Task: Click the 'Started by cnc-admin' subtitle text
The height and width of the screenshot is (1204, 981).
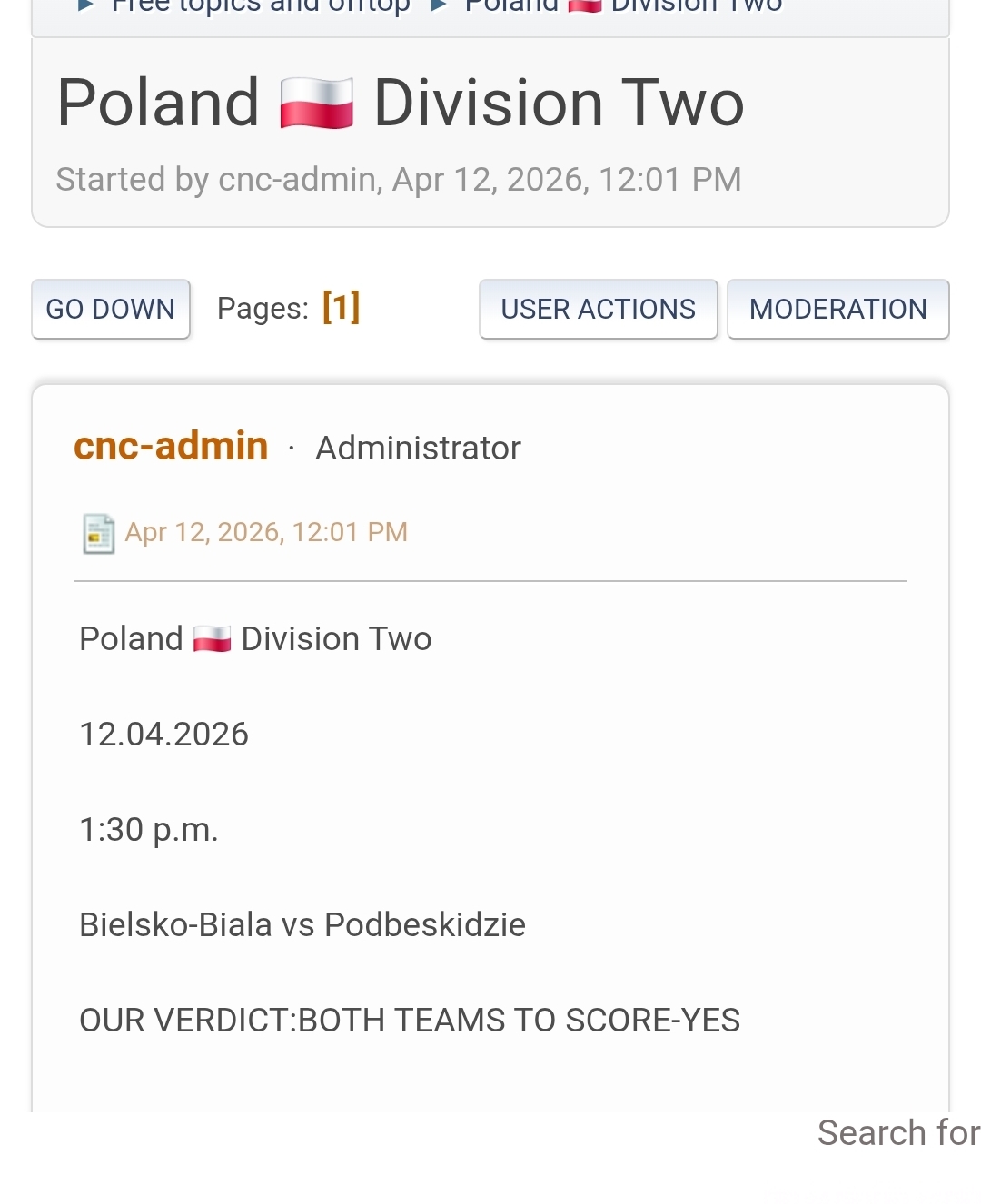Action: click(x=398, y=180)
